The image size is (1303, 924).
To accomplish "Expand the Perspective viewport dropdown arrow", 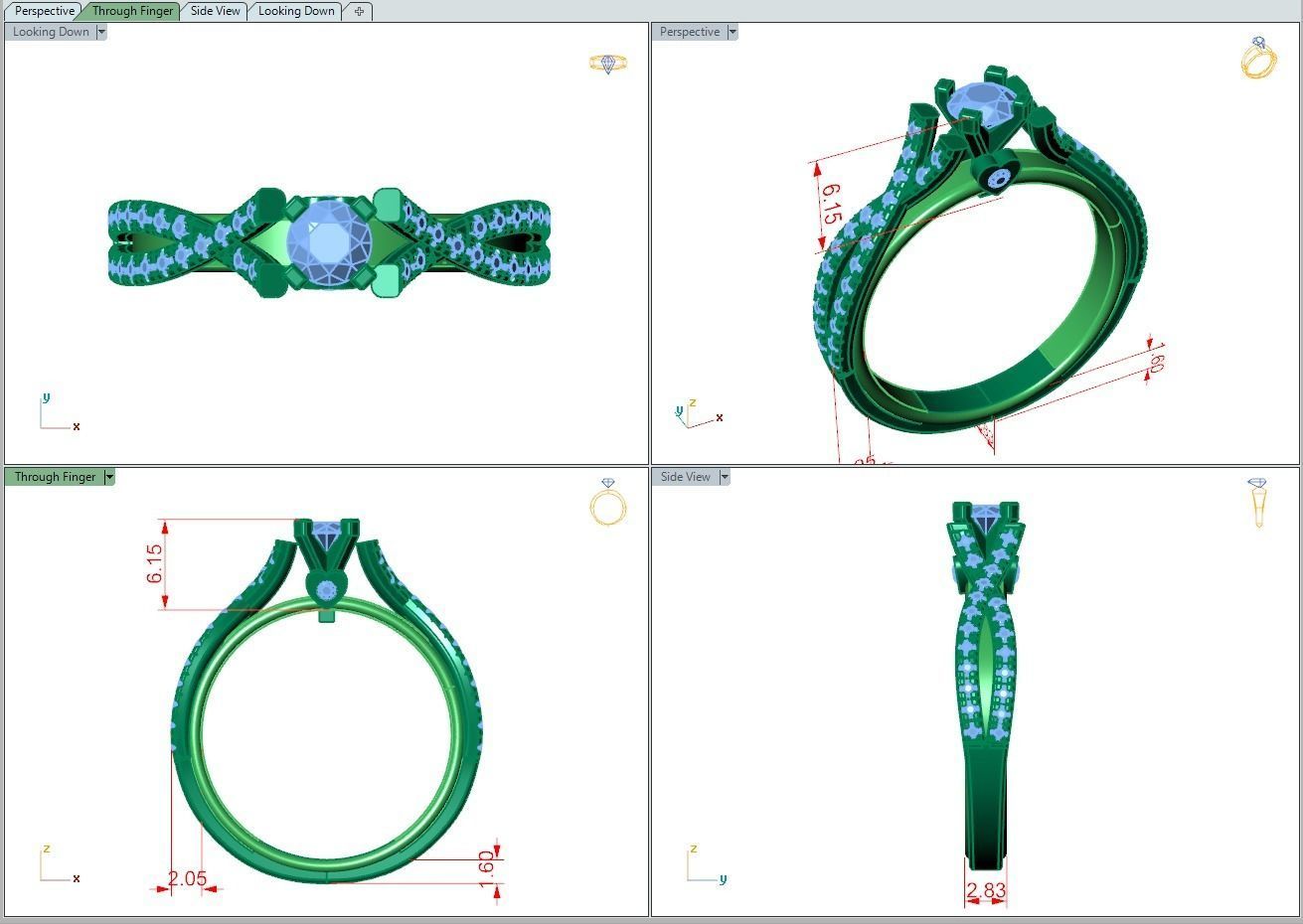I will tap(733, 32).
